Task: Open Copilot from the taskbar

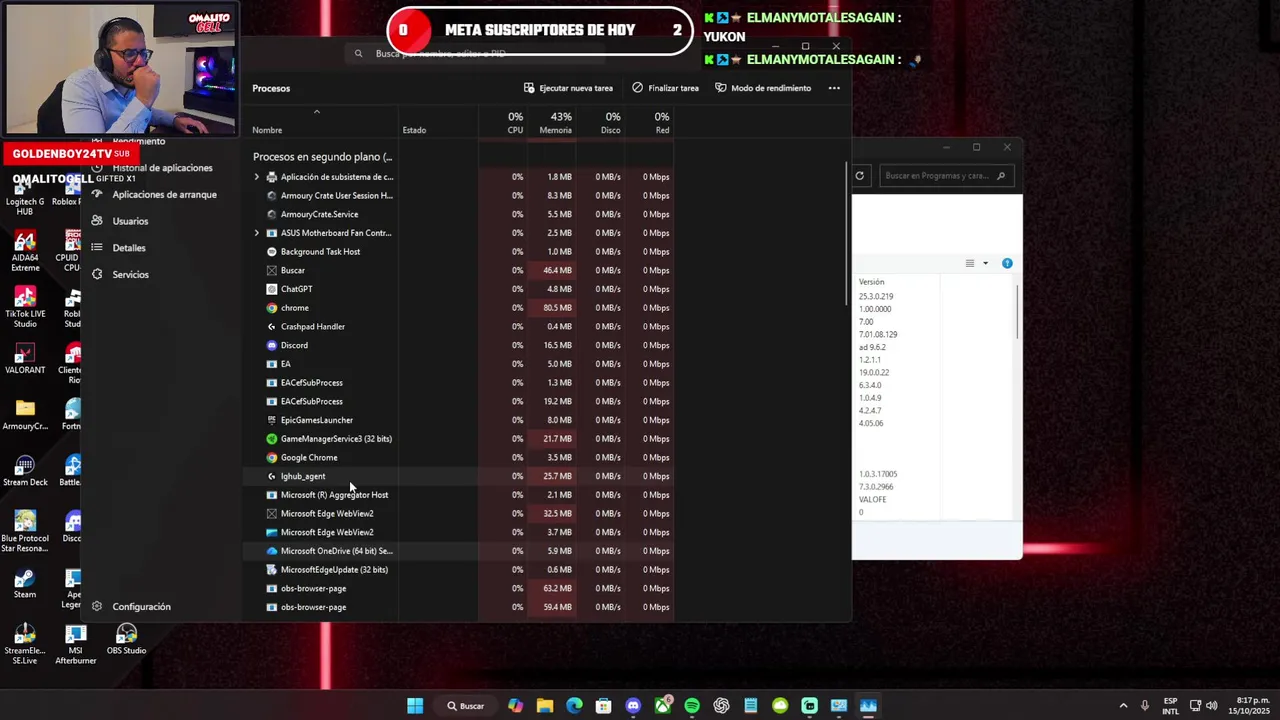Action: (x=515, y=706)
